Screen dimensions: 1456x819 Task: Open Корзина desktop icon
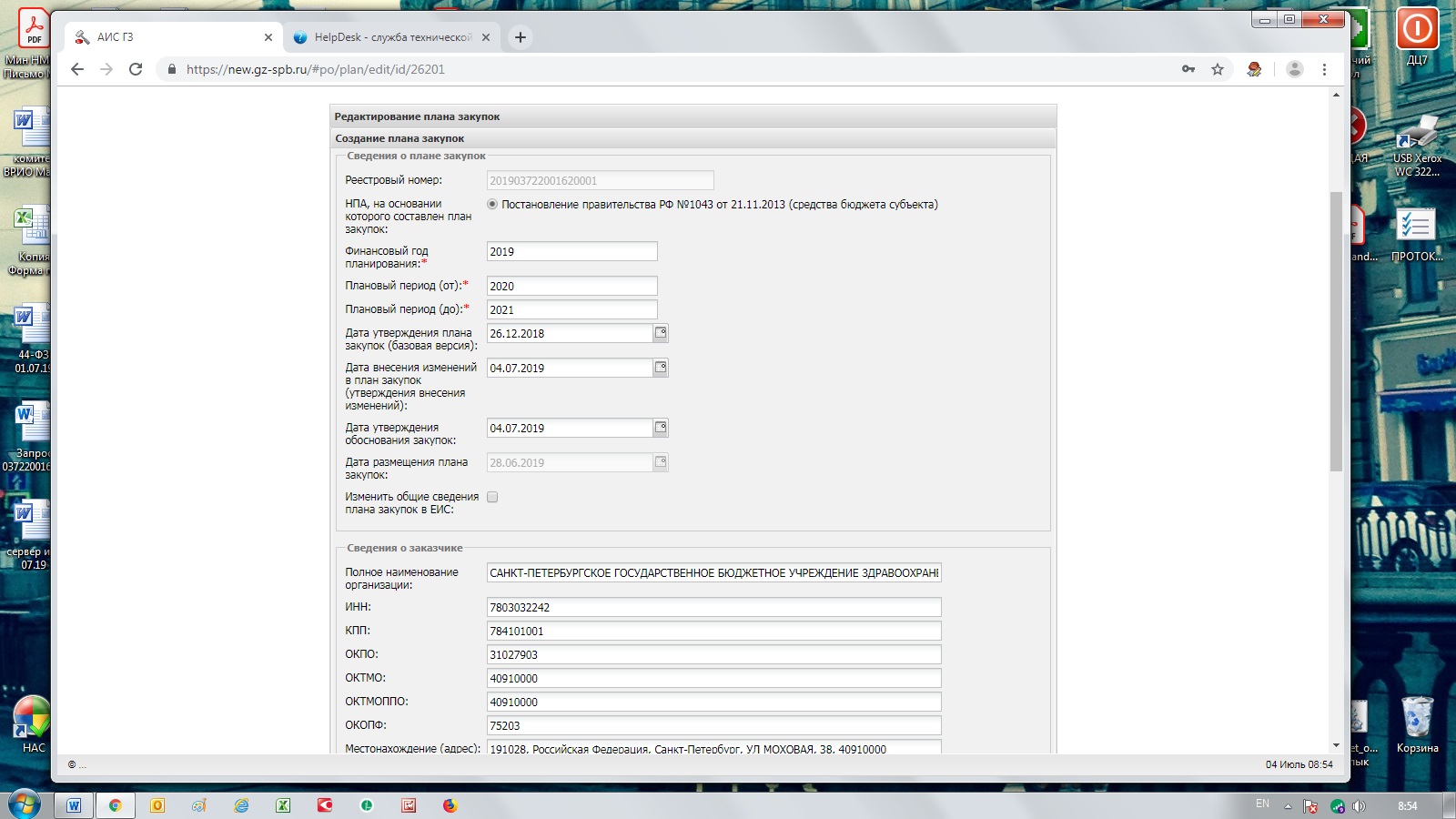coord(1417,724)
